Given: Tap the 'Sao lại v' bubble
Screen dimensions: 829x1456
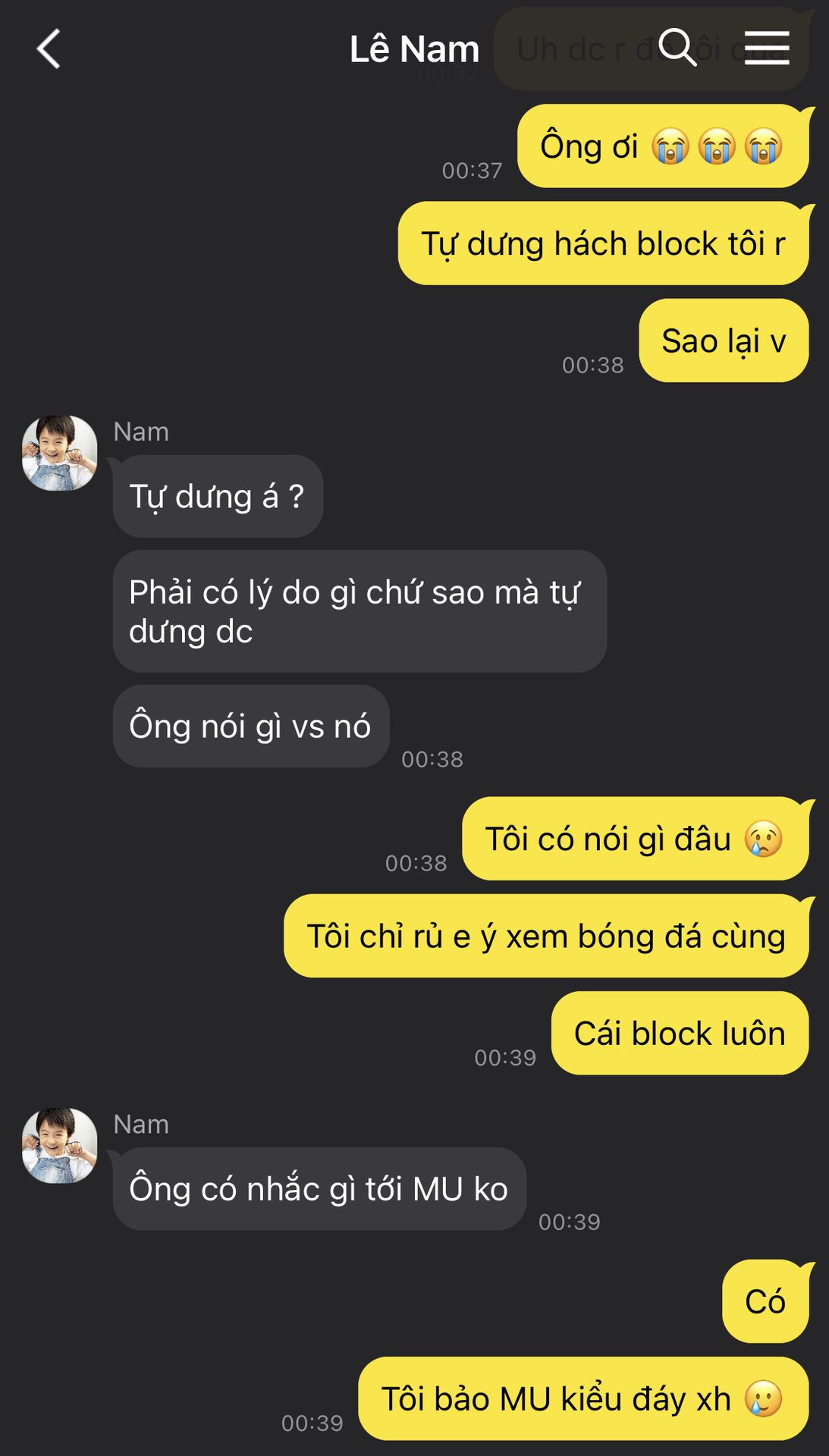Looking at the screenshot, I should [x=724, y=340].
